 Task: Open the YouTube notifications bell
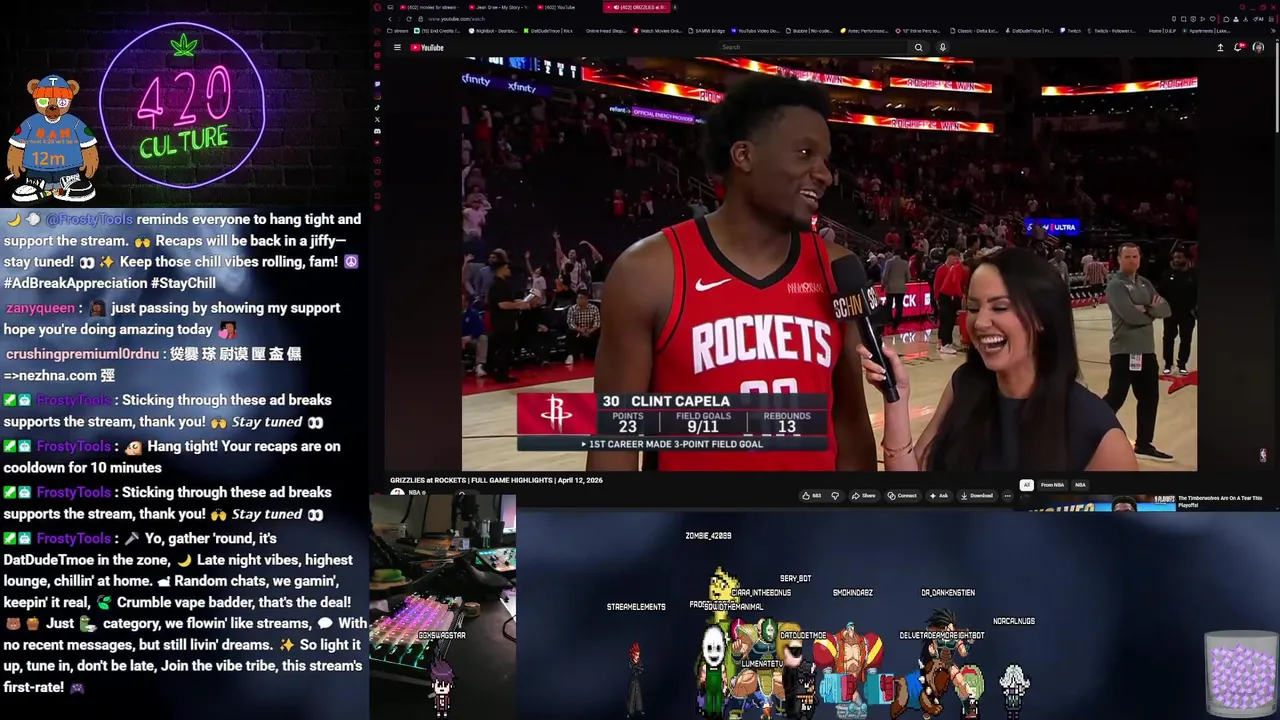click(1238, 47)
